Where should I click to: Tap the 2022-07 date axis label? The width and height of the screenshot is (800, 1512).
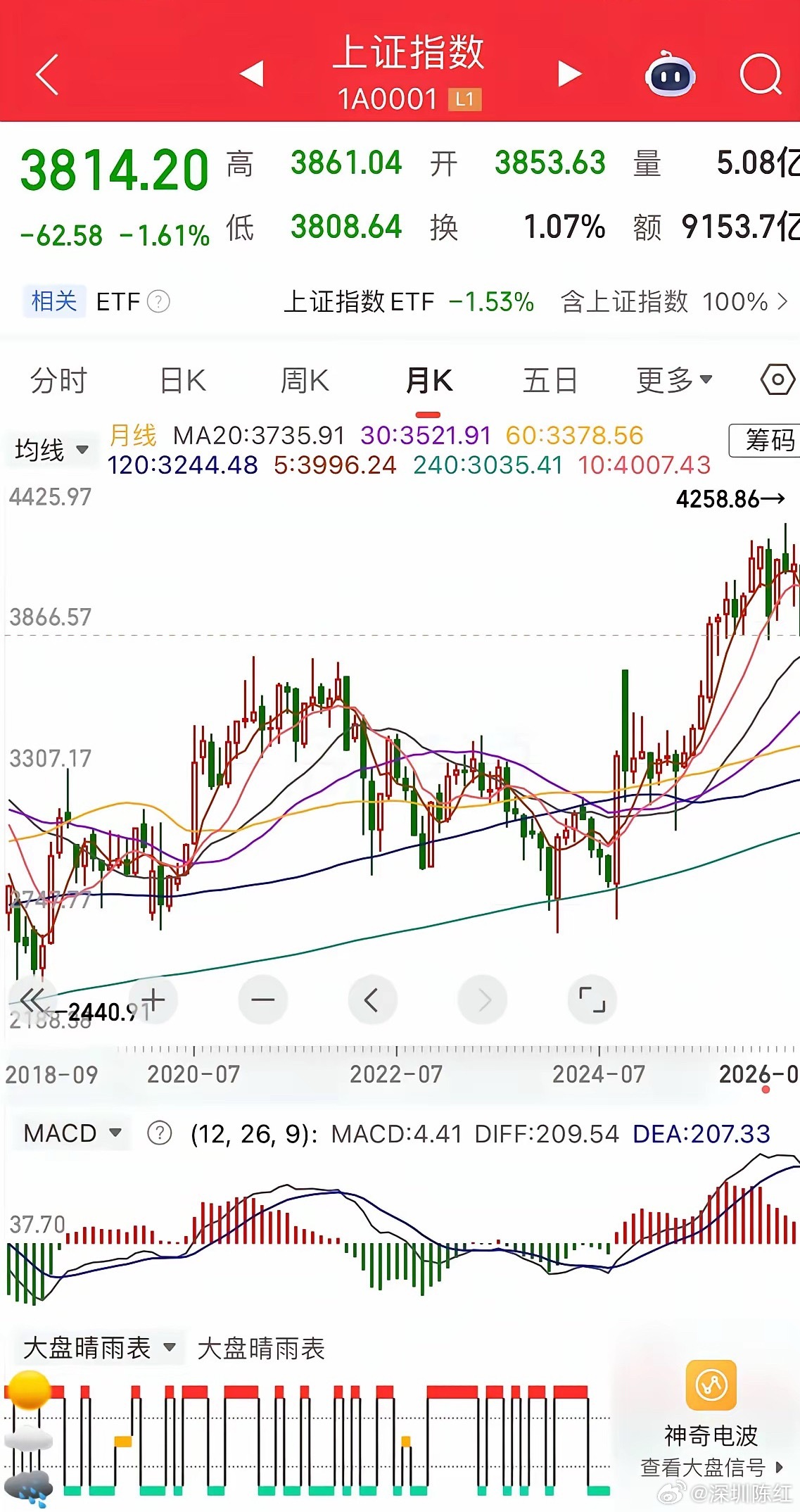(x=396, y=1074)
